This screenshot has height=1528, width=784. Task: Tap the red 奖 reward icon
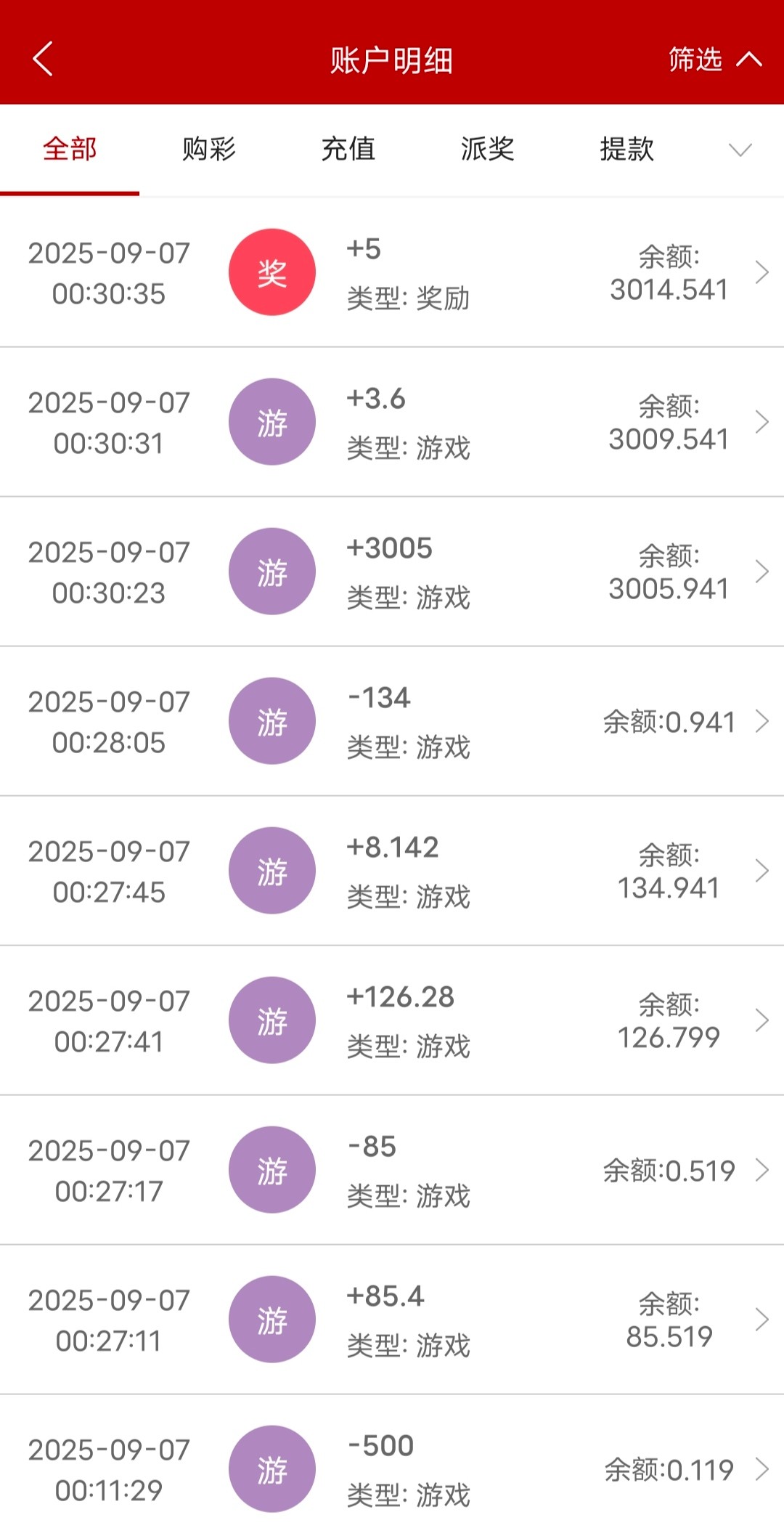[x=272, y=272]
